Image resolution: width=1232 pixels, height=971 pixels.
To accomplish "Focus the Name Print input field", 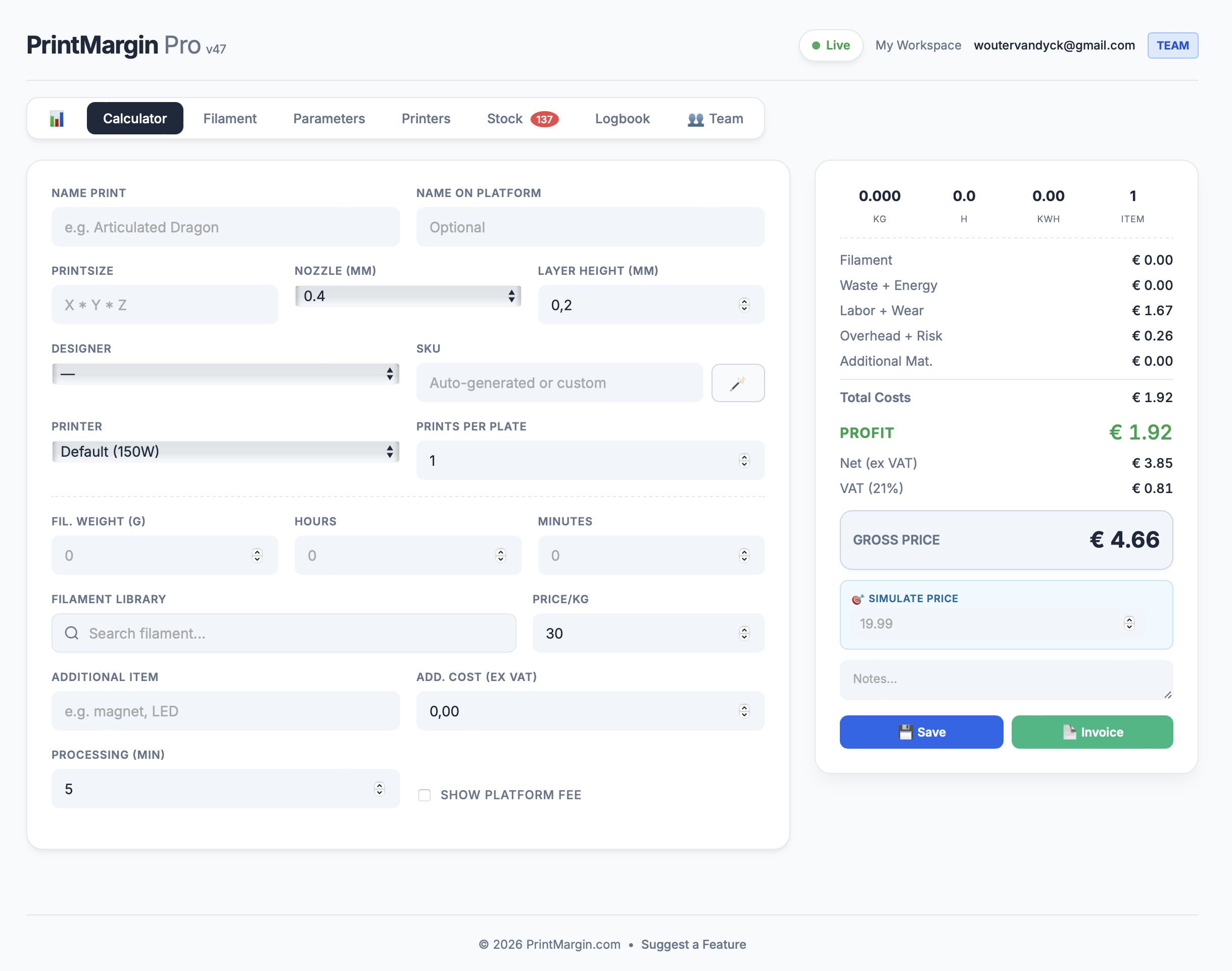I will coord(225,227).
